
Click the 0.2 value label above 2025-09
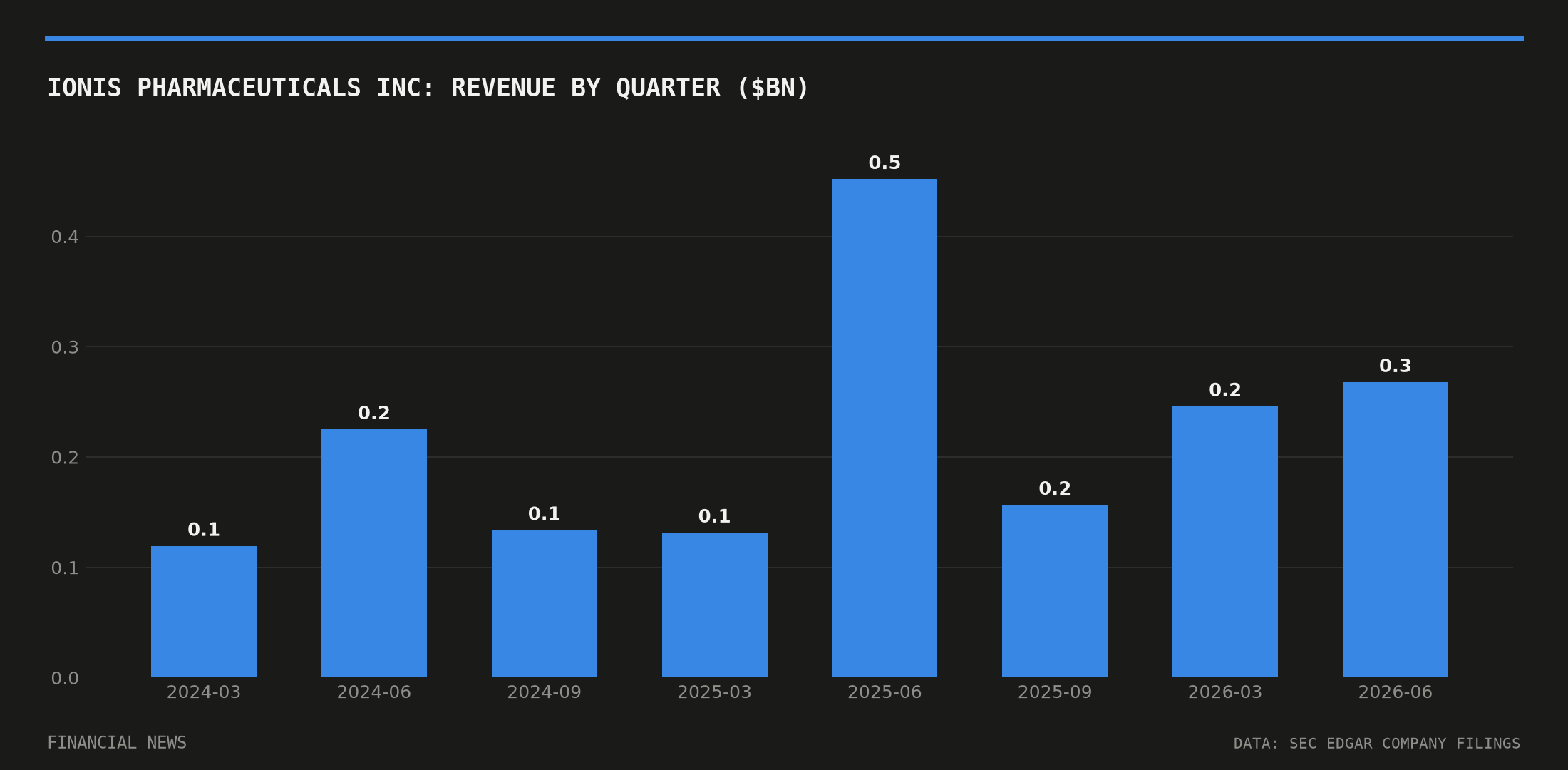click(x=1055, y=489)
